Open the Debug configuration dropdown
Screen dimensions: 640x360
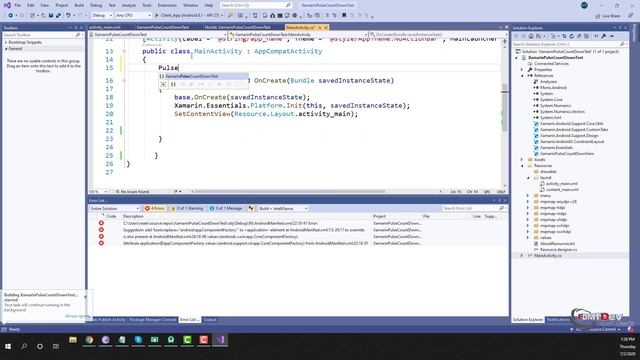(x=102, y=16)
